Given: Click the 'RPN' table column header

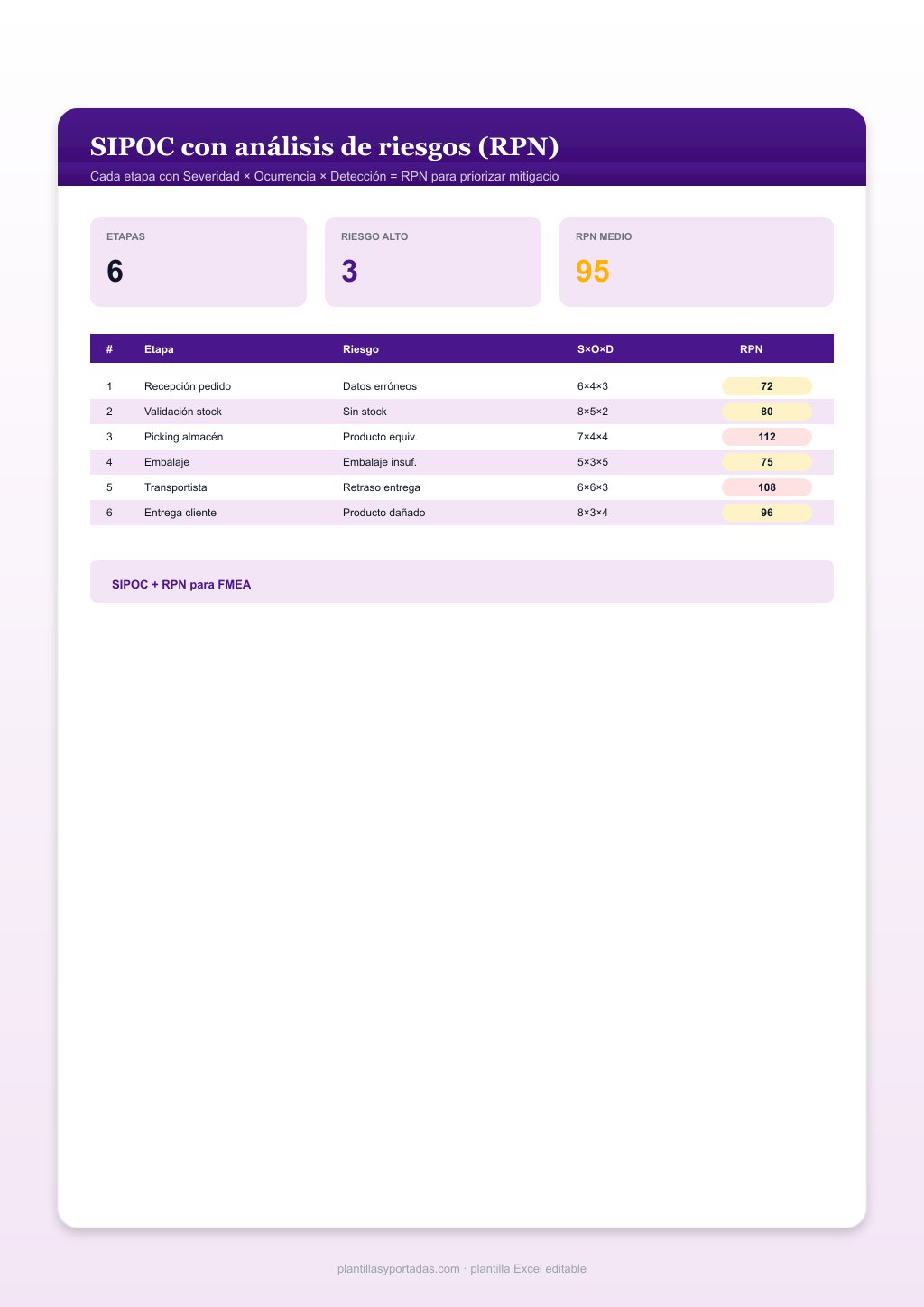Looking at the screenshot, I should [x=751, y=349].
